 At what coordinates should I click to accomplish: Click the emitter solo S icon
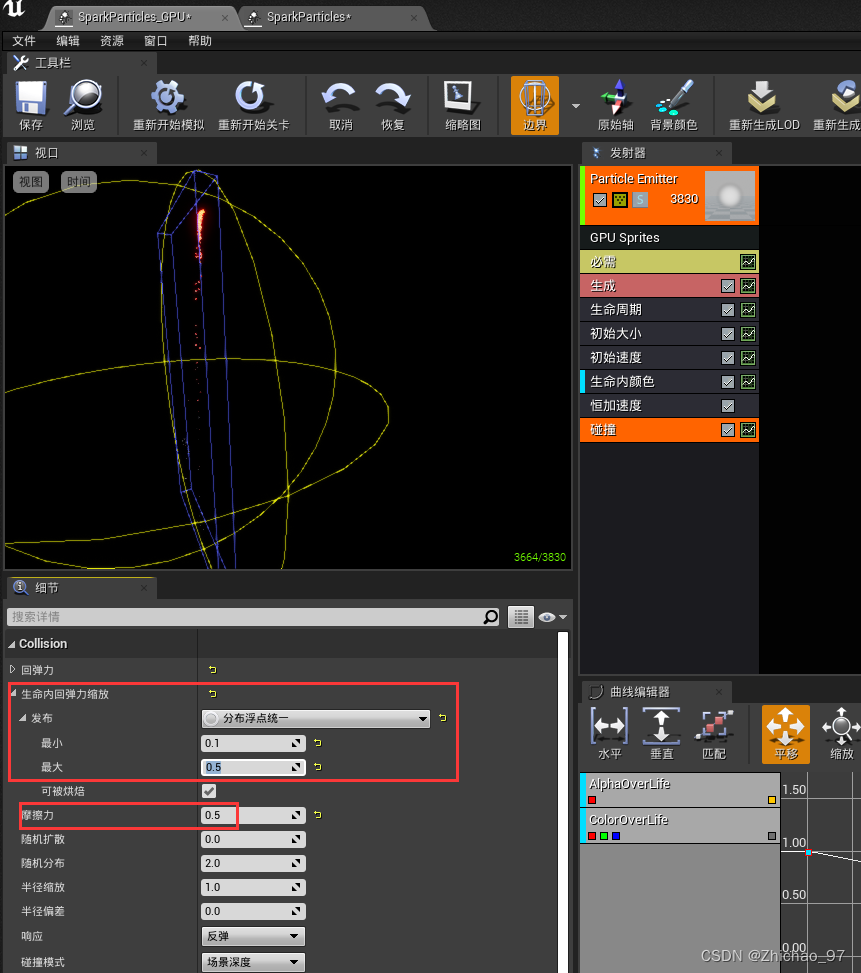tap(640, 200)
